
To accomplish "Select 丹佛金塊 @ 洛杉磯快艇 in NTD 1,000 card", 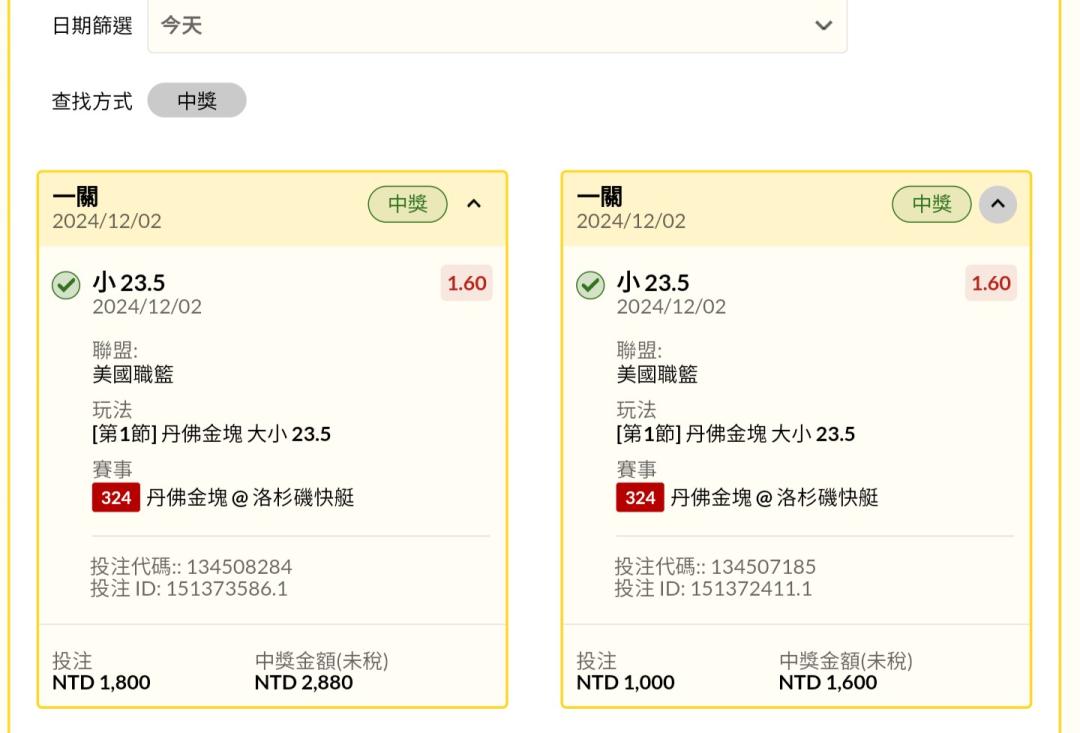I will [x=774, y=497].
